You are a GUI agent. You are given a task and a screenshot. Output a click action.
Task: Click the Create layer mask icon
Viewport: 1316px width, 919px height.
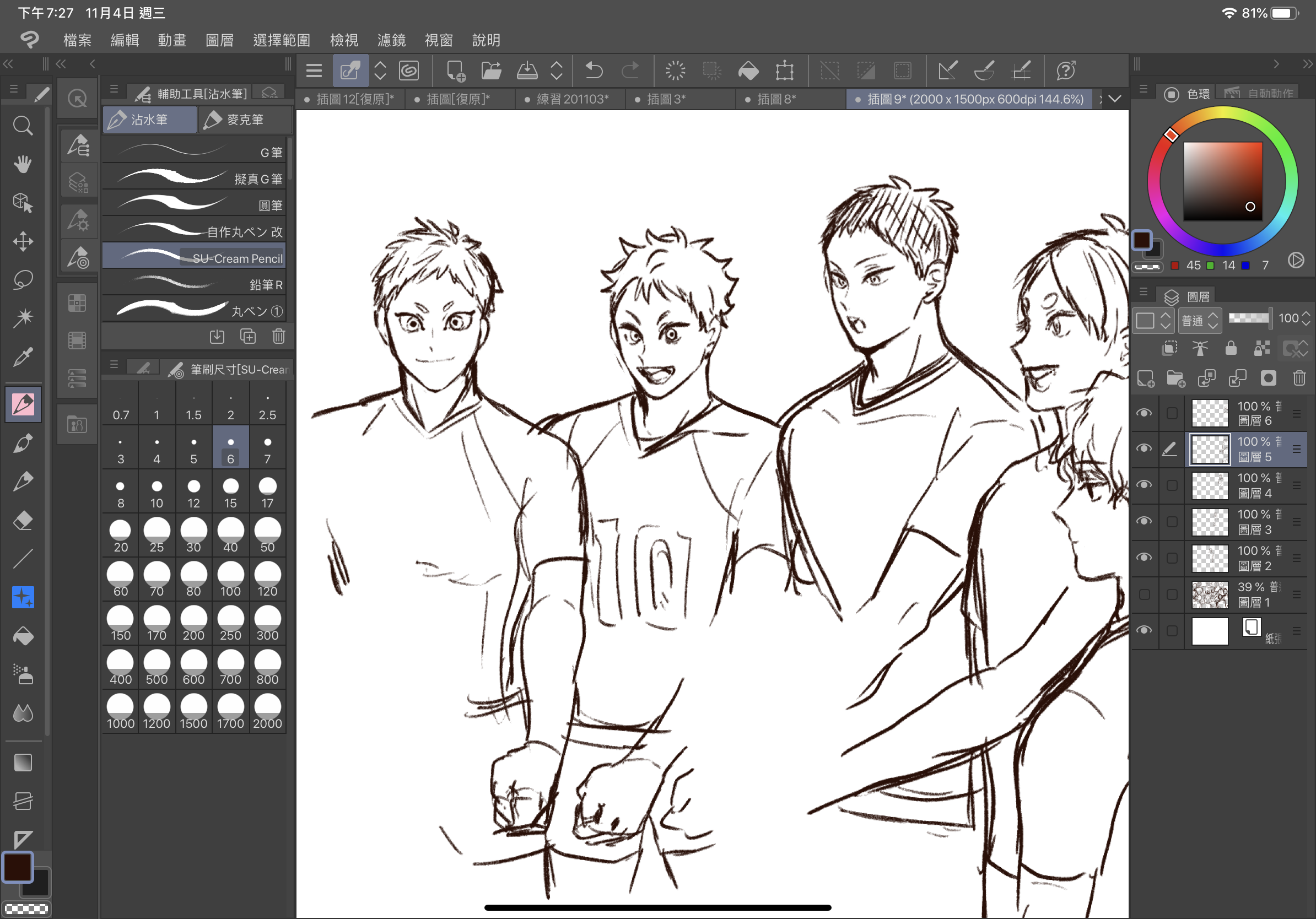point(1269,378)
